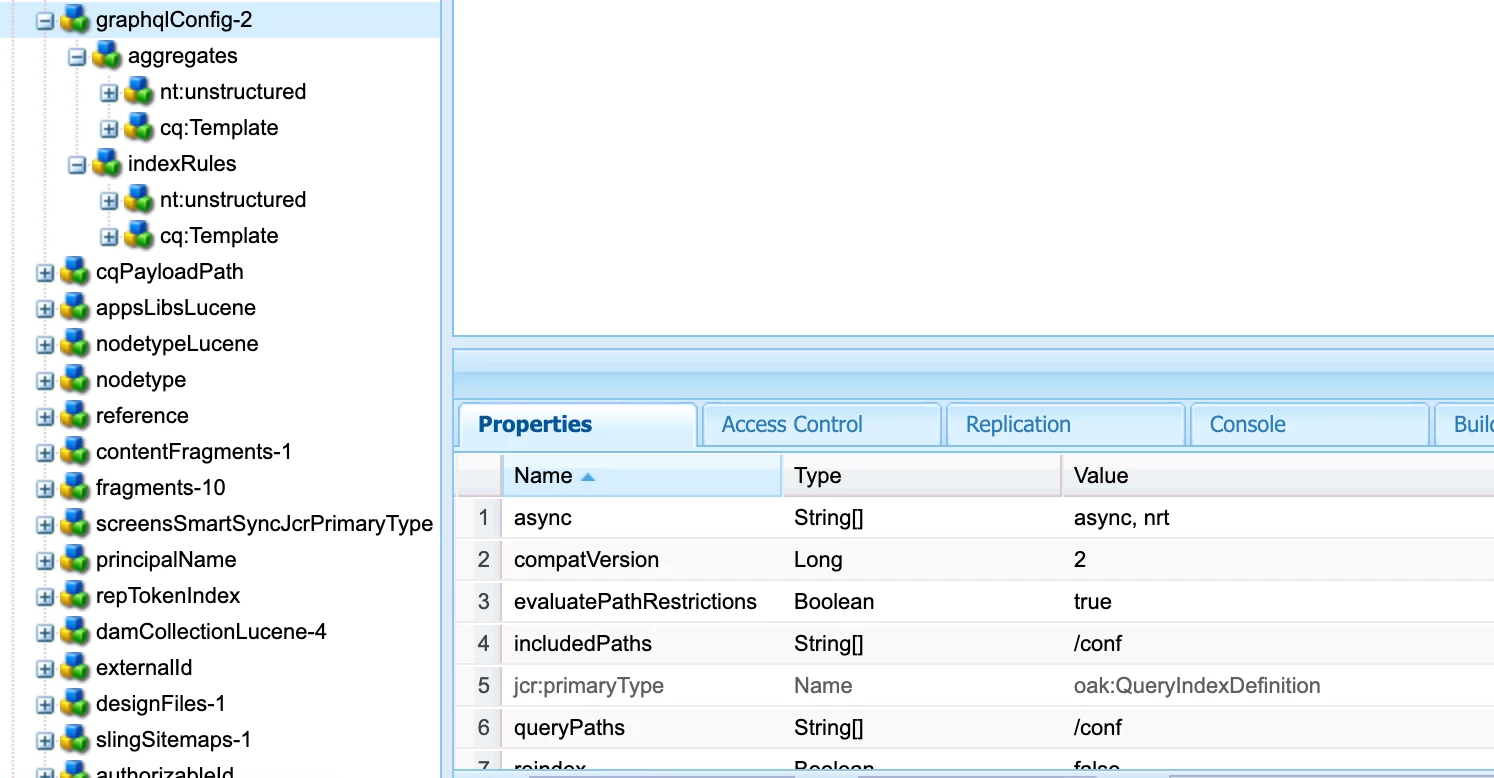Screen dimensions: 1494x778
Task: Click the 'async, nrt' value cell
Action: pyautogui.click(x=1278, y=518)
